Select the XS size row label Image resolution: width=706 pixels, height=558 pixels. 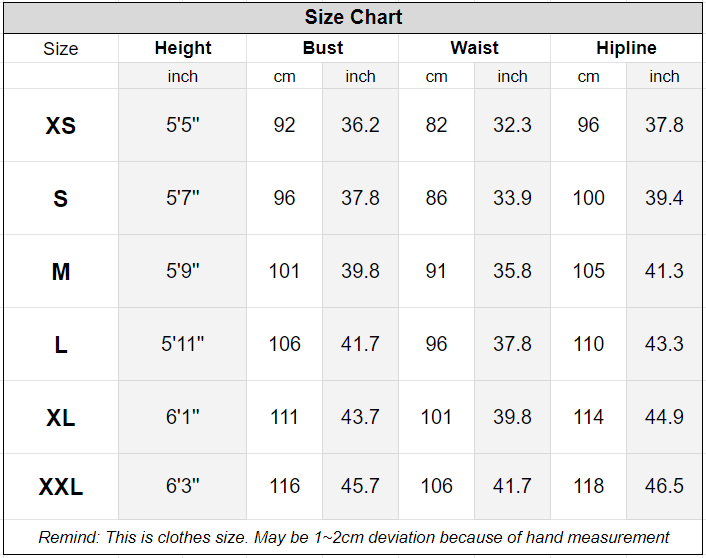tap(61, 126)
